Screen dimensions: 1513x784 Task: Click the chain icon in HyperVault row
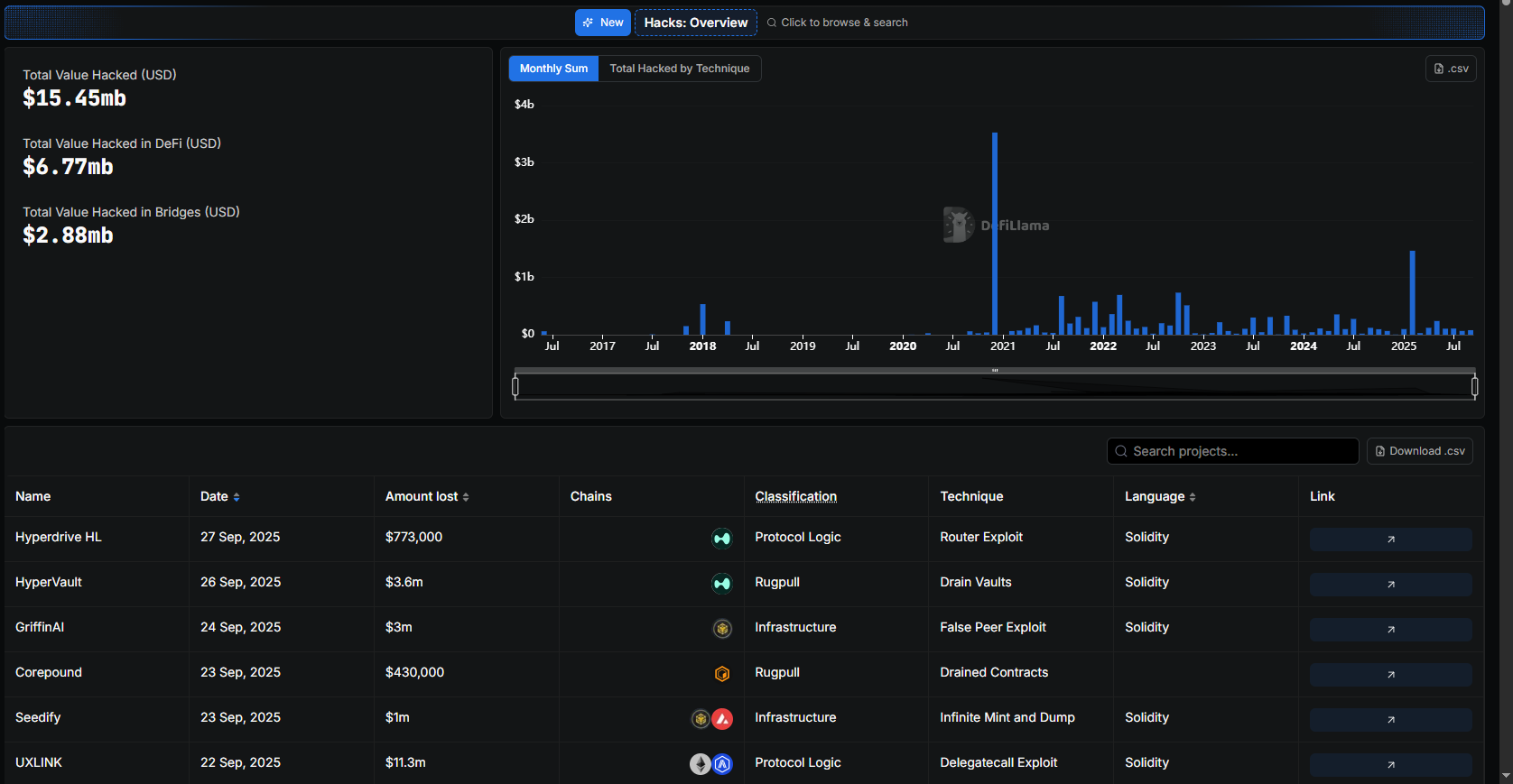722,584
